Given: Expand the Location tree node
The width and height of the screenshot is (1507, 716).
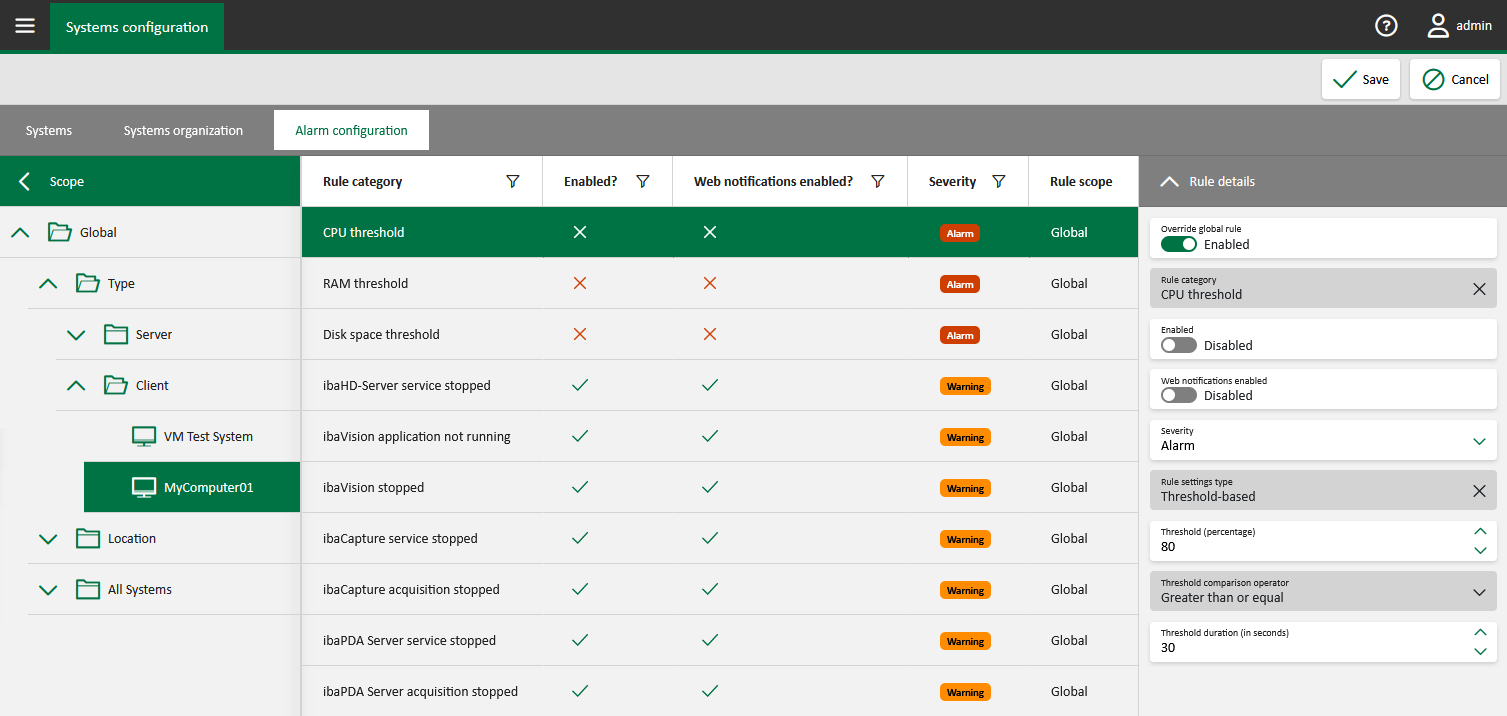Looking at the screenshot, I should click(48, 538).
